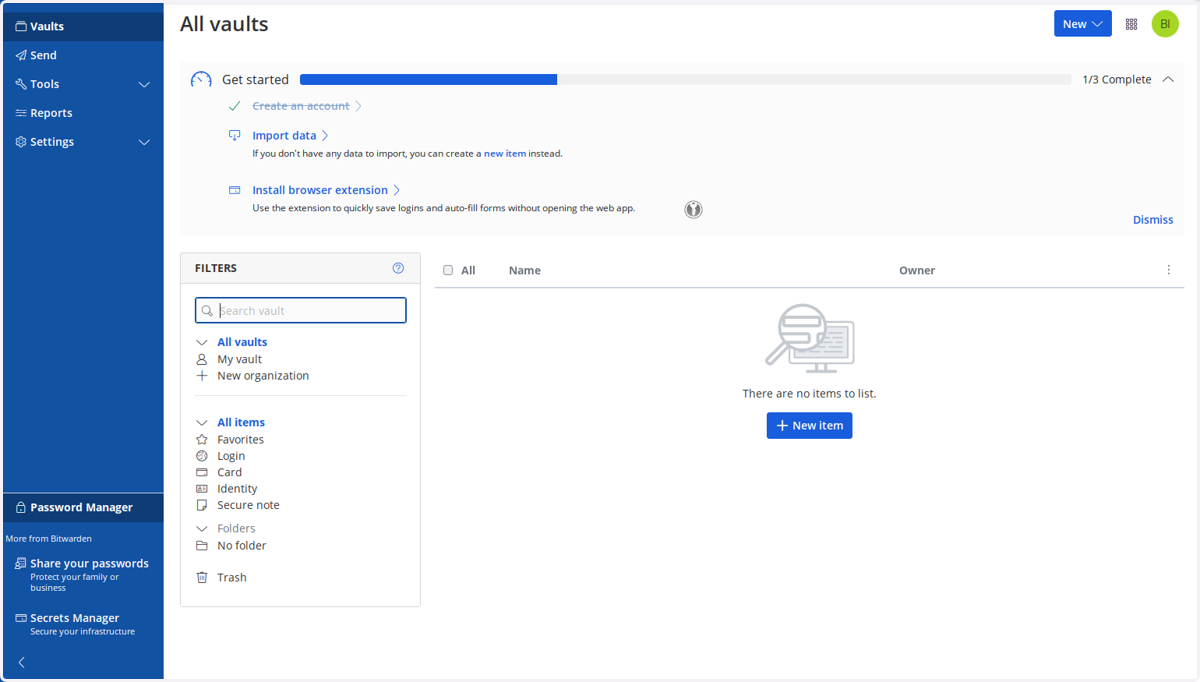
Task: Collapse the Folders chevron
Action: pos(202,529)
